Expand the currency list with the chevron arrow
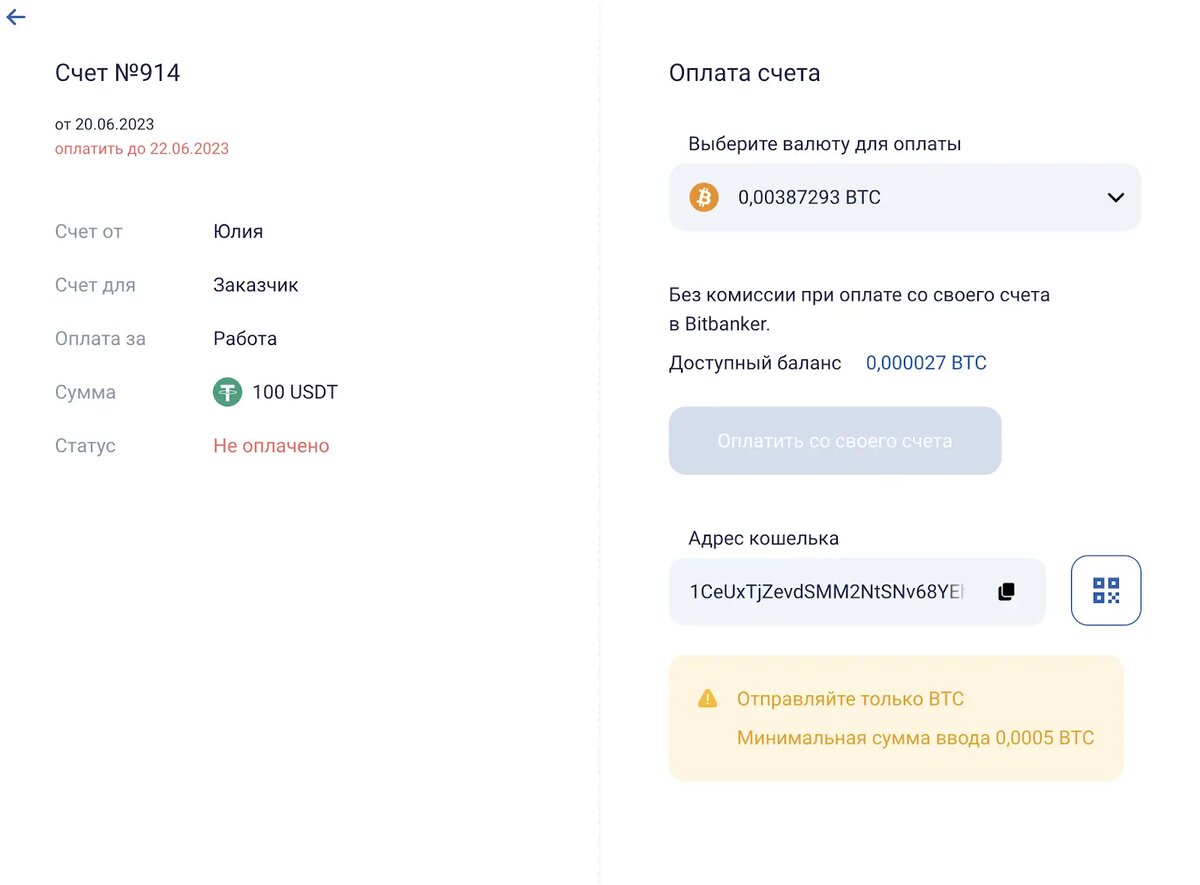The image size is (1200, 885). click(1116, 197)
